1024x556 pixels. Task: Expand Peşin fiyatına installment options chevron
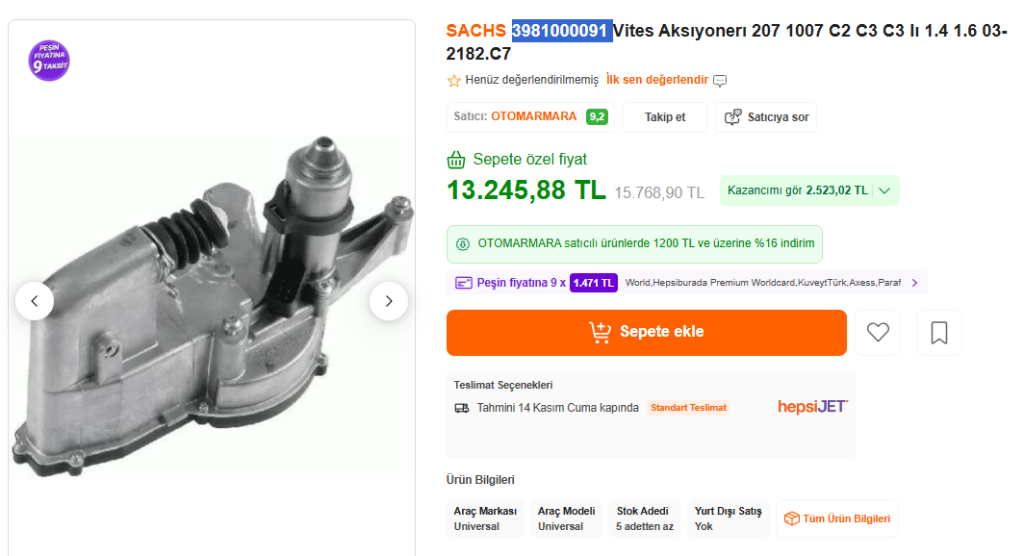click(913, 283)
